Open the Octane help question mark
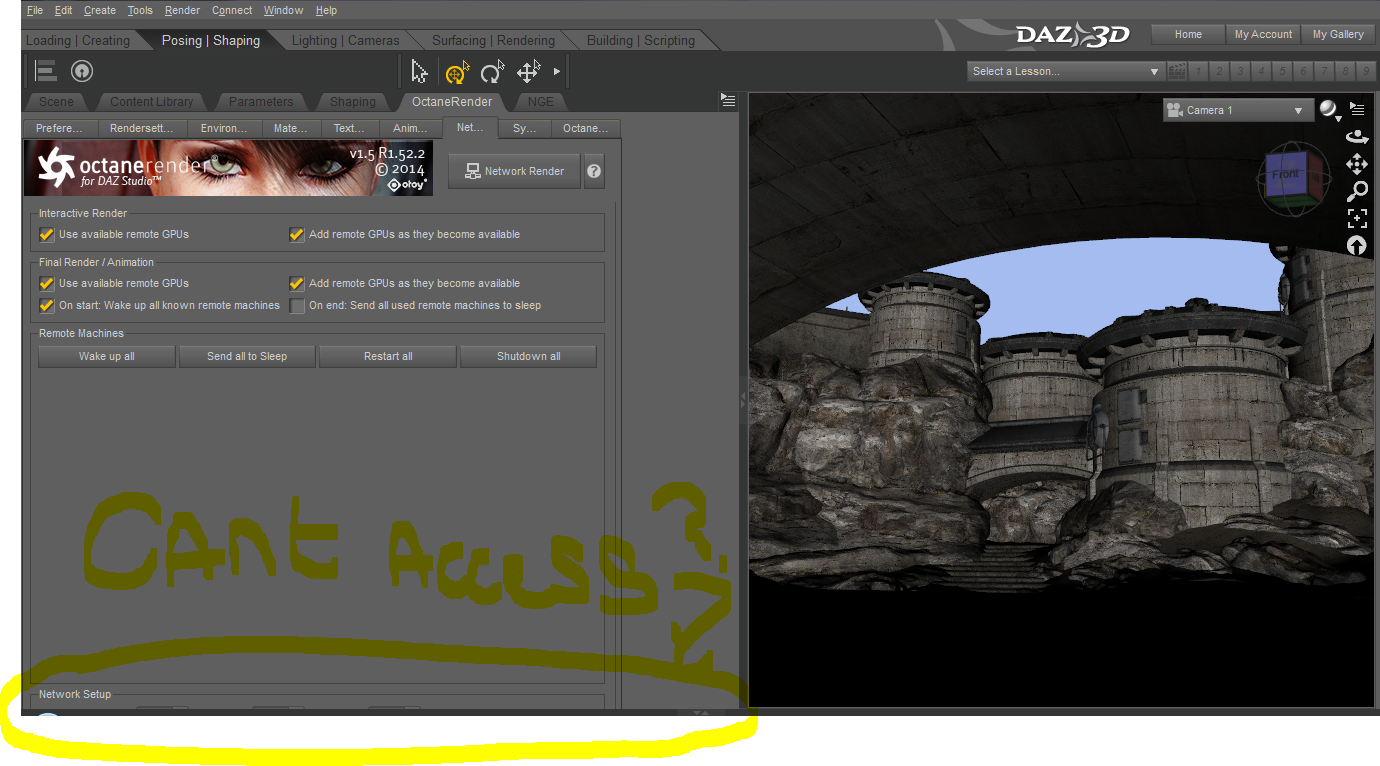Screen dimensions: 1380x766 (594, 171)
